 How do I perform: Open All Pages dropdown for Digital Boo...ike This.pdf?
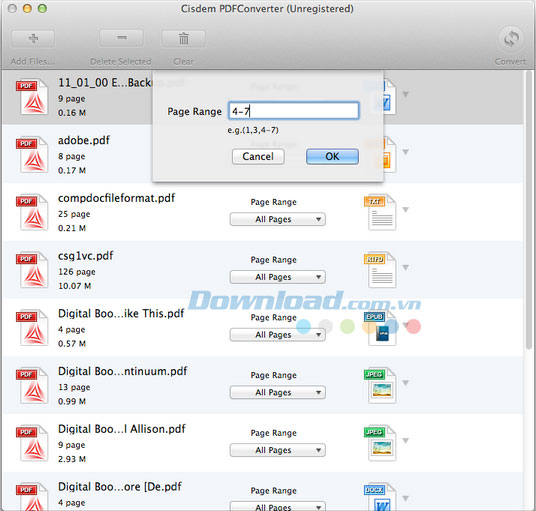click(278, 335)
